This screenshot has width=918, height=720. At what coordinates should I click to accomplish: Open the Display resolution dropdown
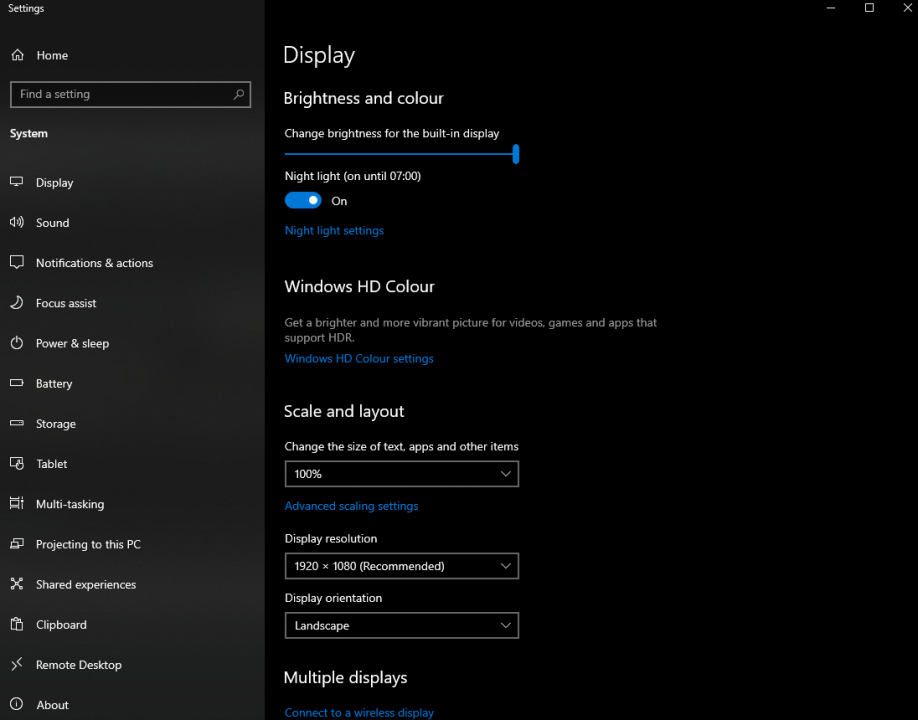(x=401, y=566)
